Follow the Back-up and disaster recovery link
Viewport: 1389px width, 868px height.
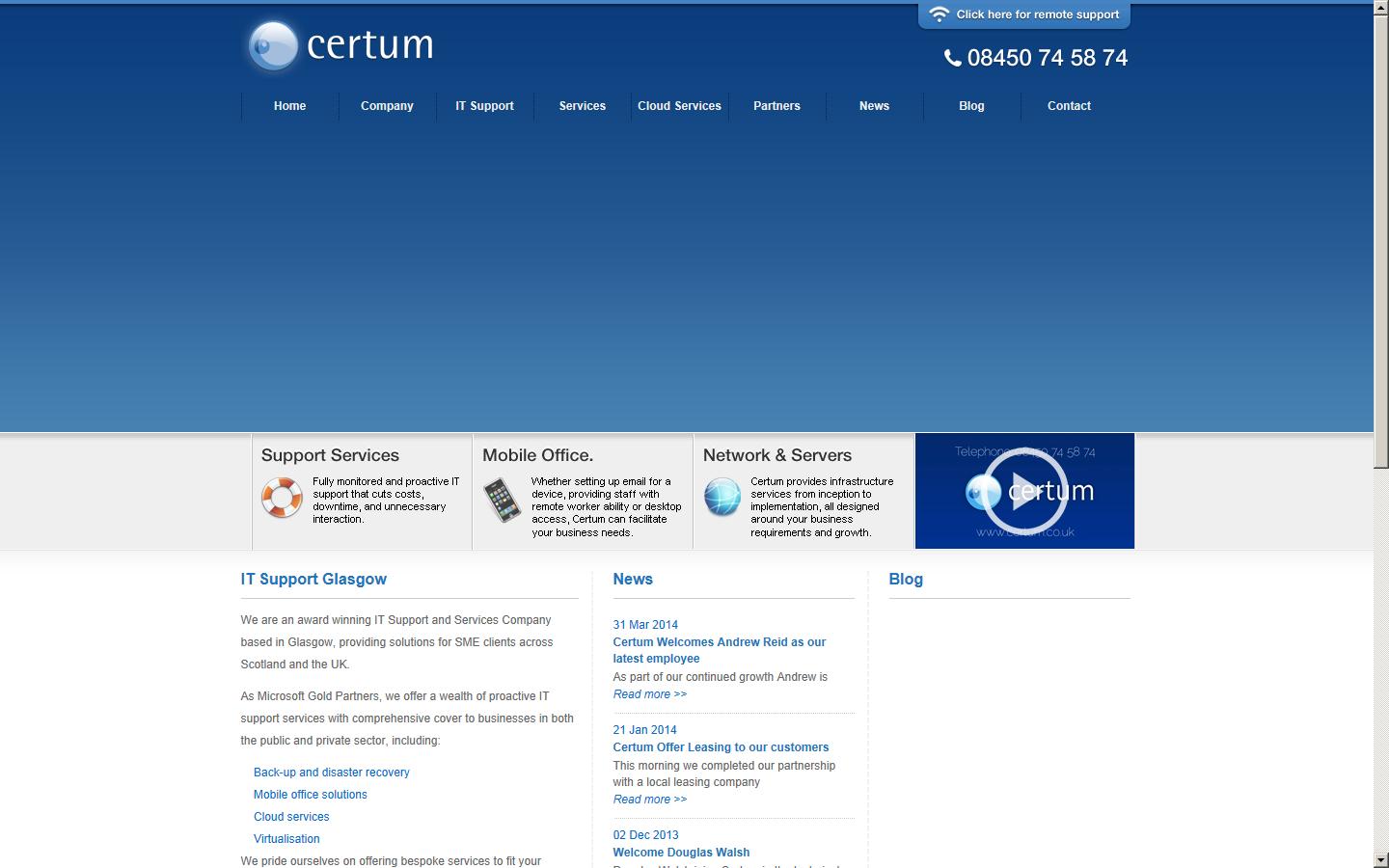(x=331, y=773)
